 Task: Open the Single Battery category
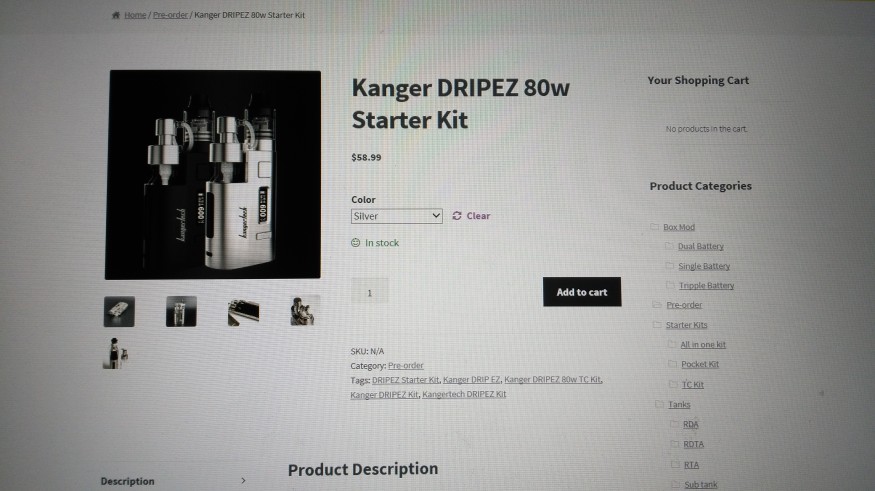pos(704,266)
